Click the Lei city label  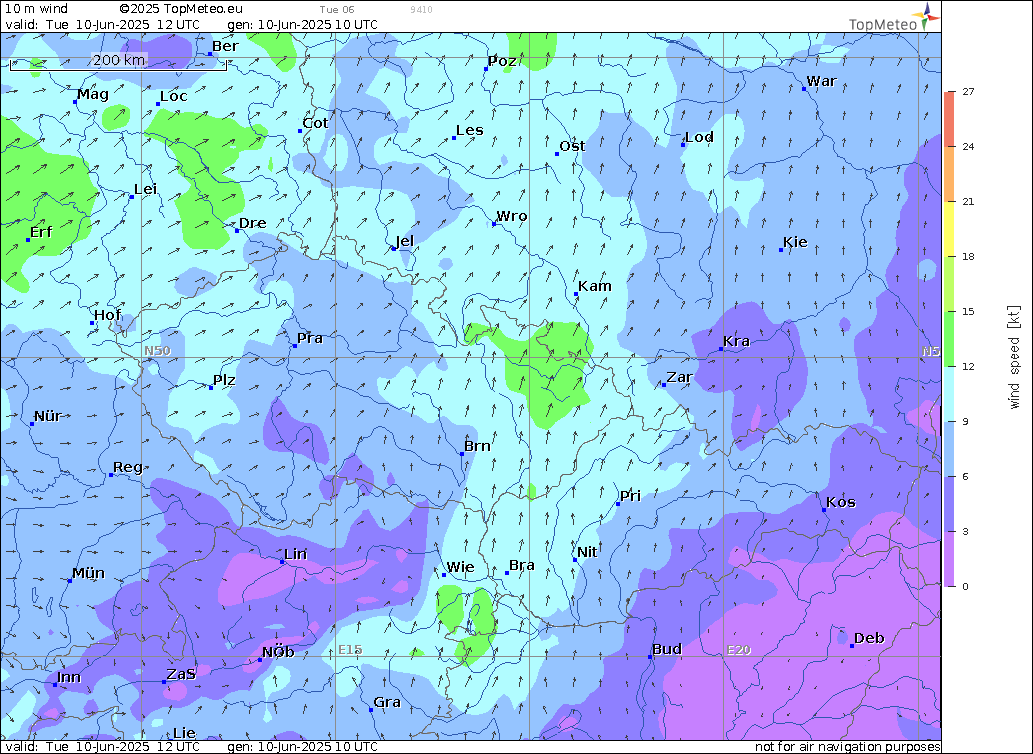coord(146,190)
